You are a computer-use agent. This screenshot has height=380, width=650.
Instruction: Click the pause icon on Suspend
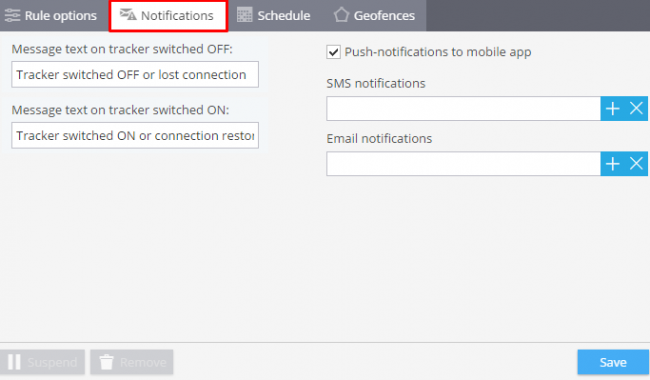[14, 362]
